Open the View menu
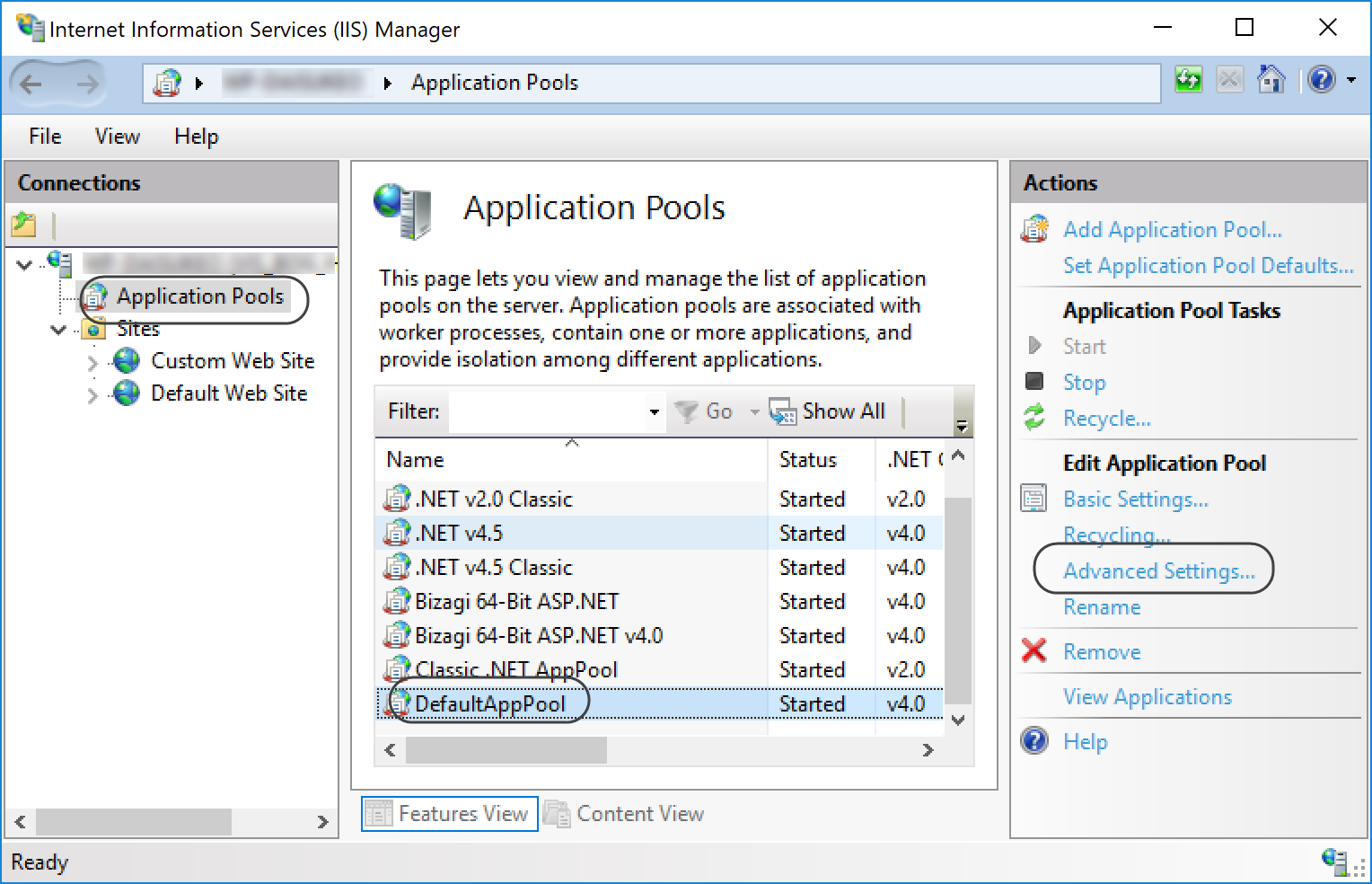Image resolution: width=1372 pixels, height=884 pixels. click(118, 137)
